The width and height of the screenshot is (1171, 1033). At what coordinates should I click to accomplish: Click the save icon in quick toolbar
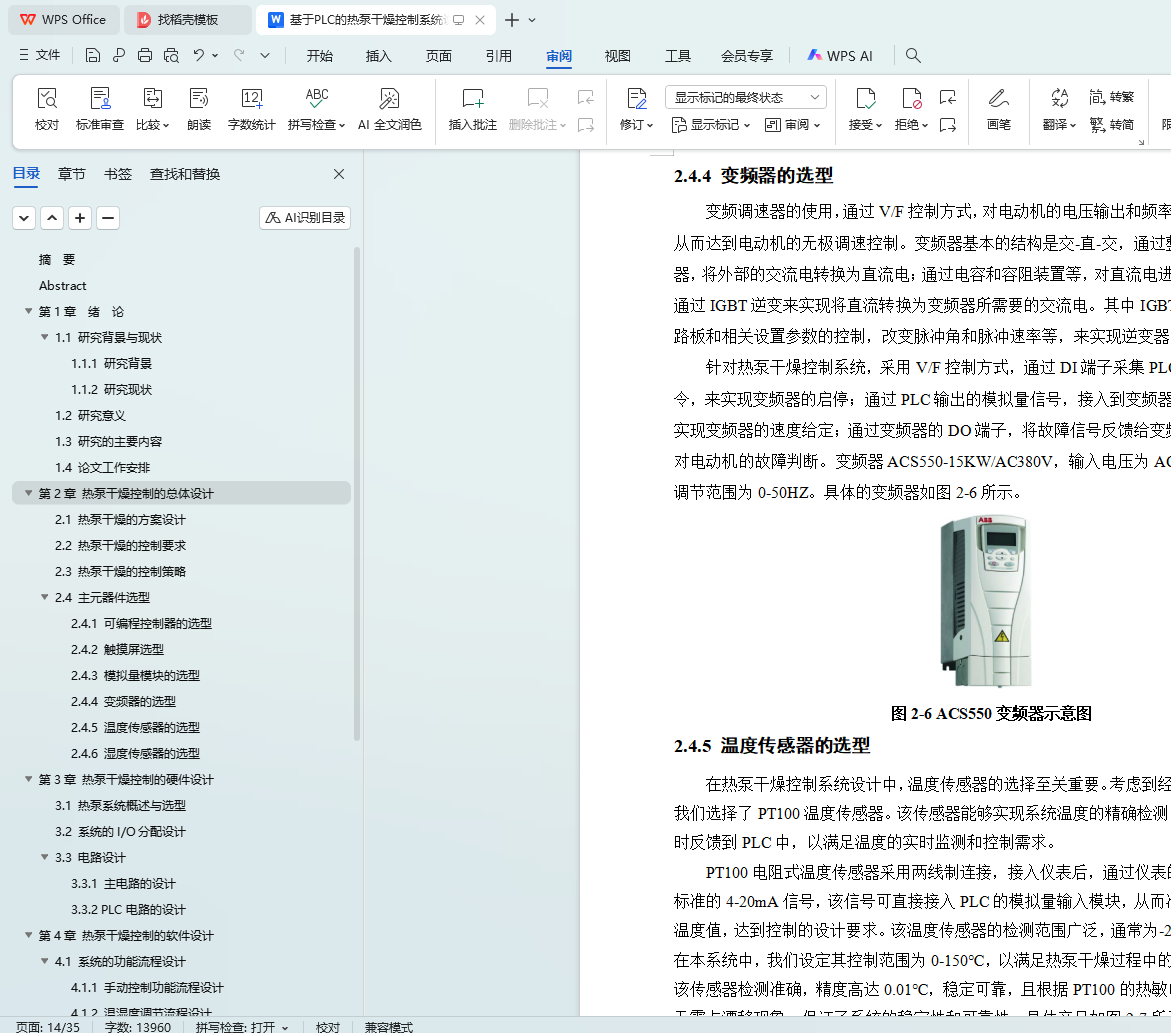(x=93, y=55)
